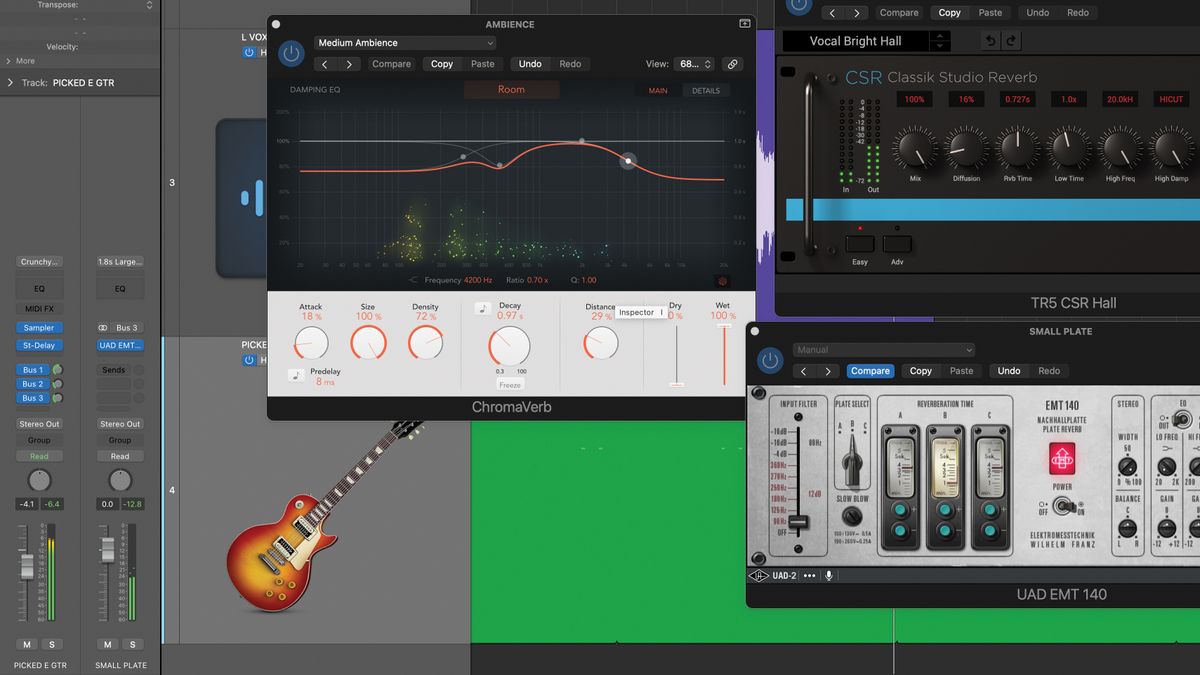Viewport: 1200px width, 675px height.
Task: Switch to the DETAILS tab in ChromaVerb
Action: click(x=705, y=89)
